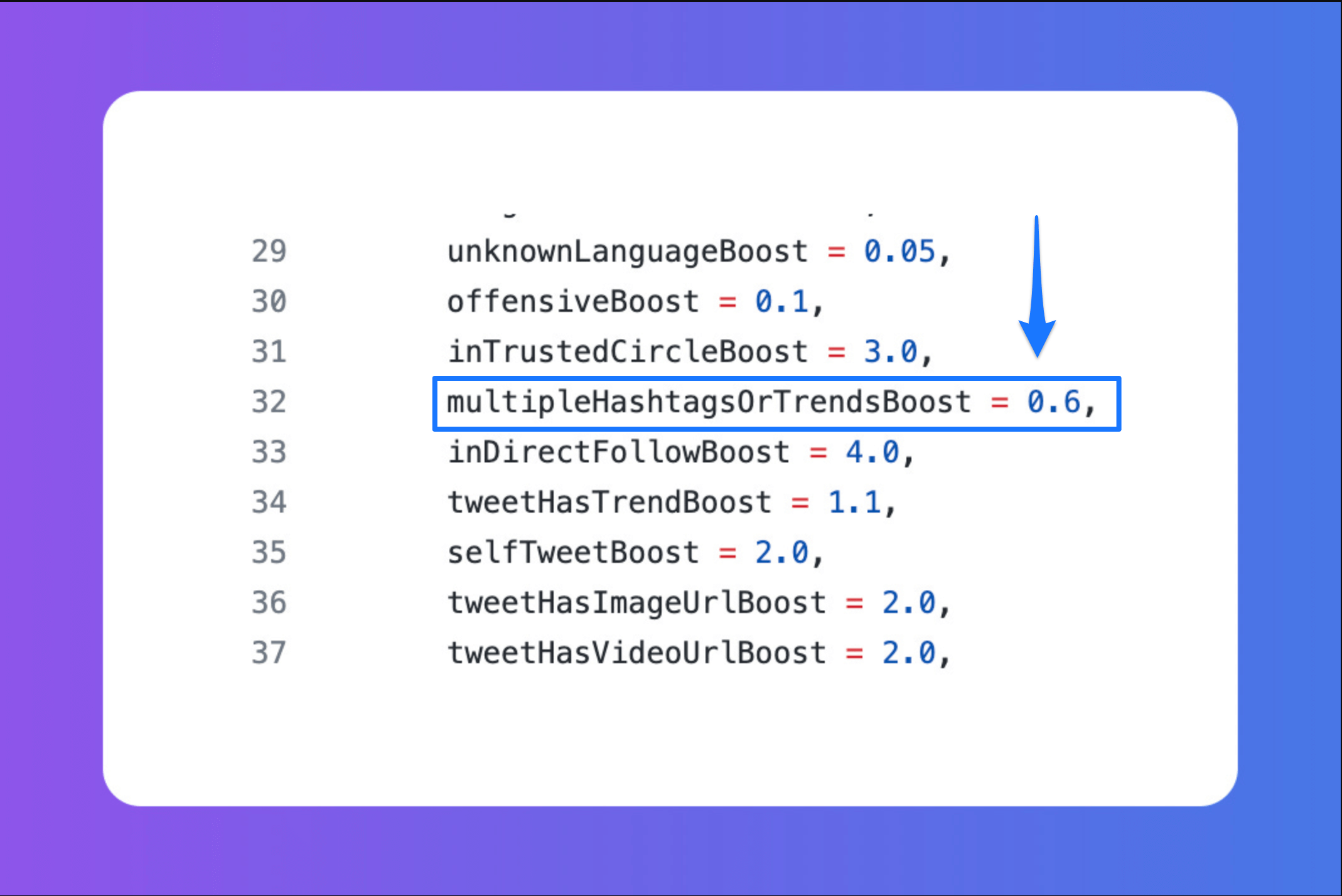Screen dimensions: 1342x896
Task: Click line number 30
Action: [269, 302]
